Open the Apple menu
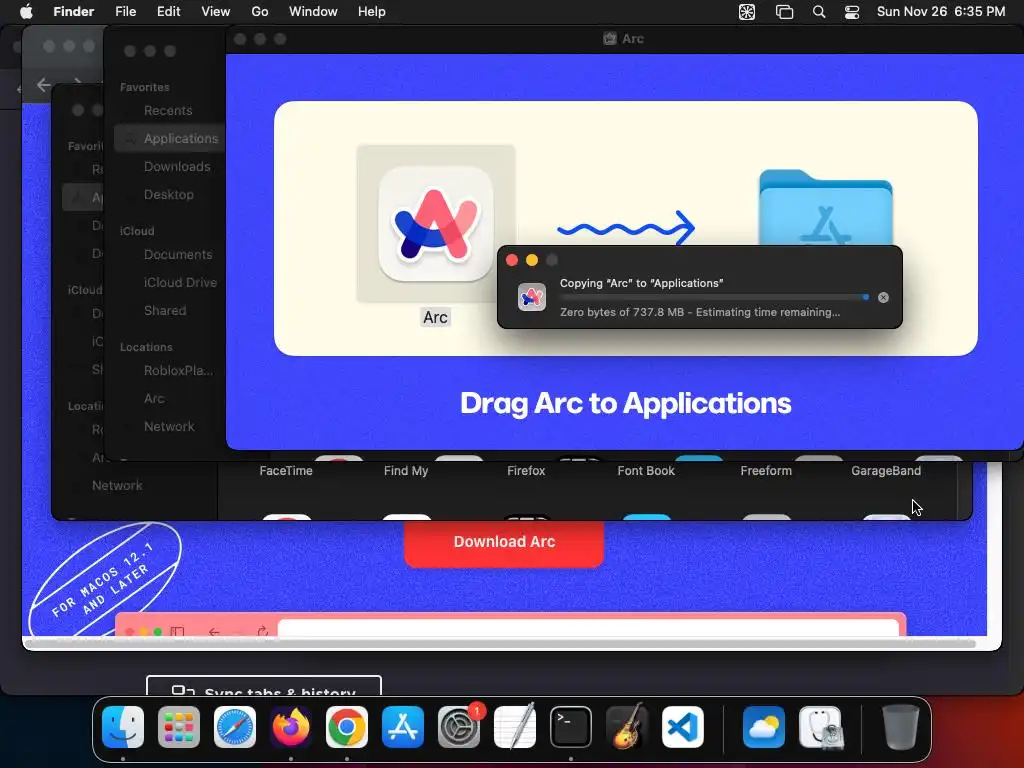 coord(26,12)
